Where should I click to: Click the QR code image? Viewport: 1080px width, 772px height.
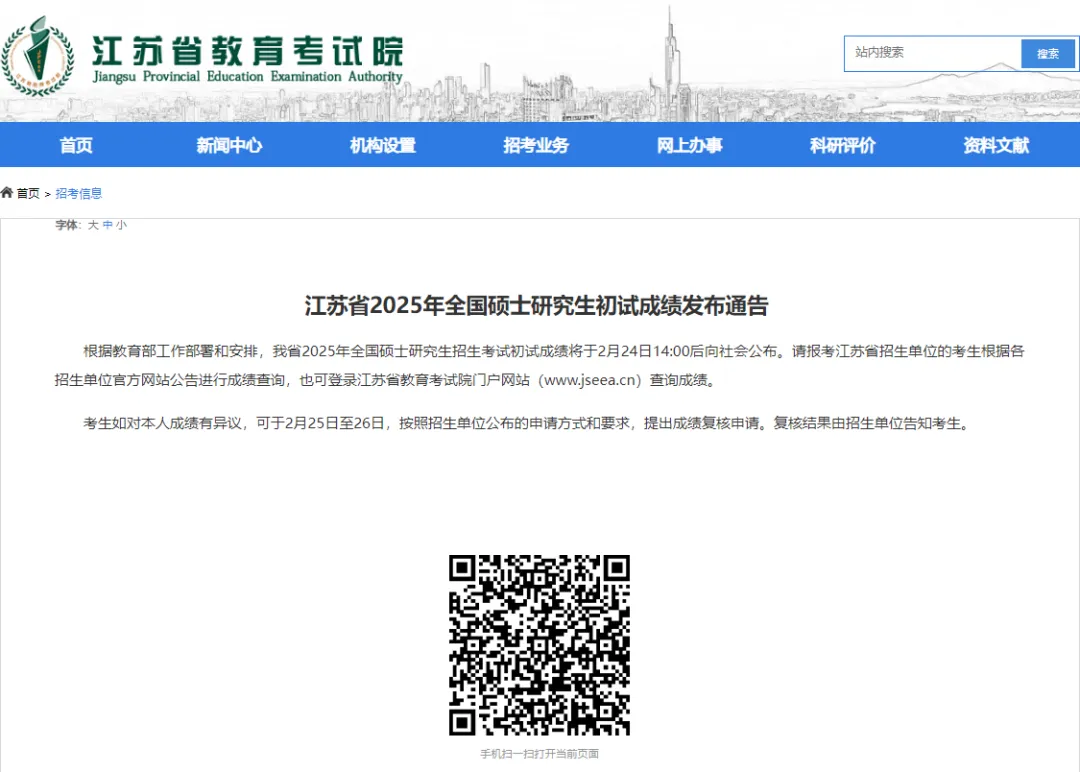pyautogui.click(x=539, y=645)
